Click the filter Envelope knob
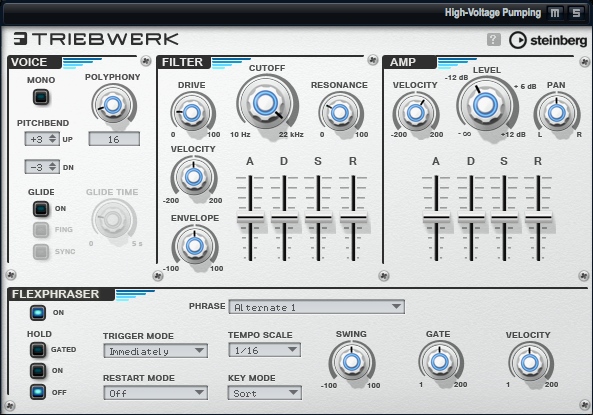This screenshot has width=593, height=415. tap(194, 246)
